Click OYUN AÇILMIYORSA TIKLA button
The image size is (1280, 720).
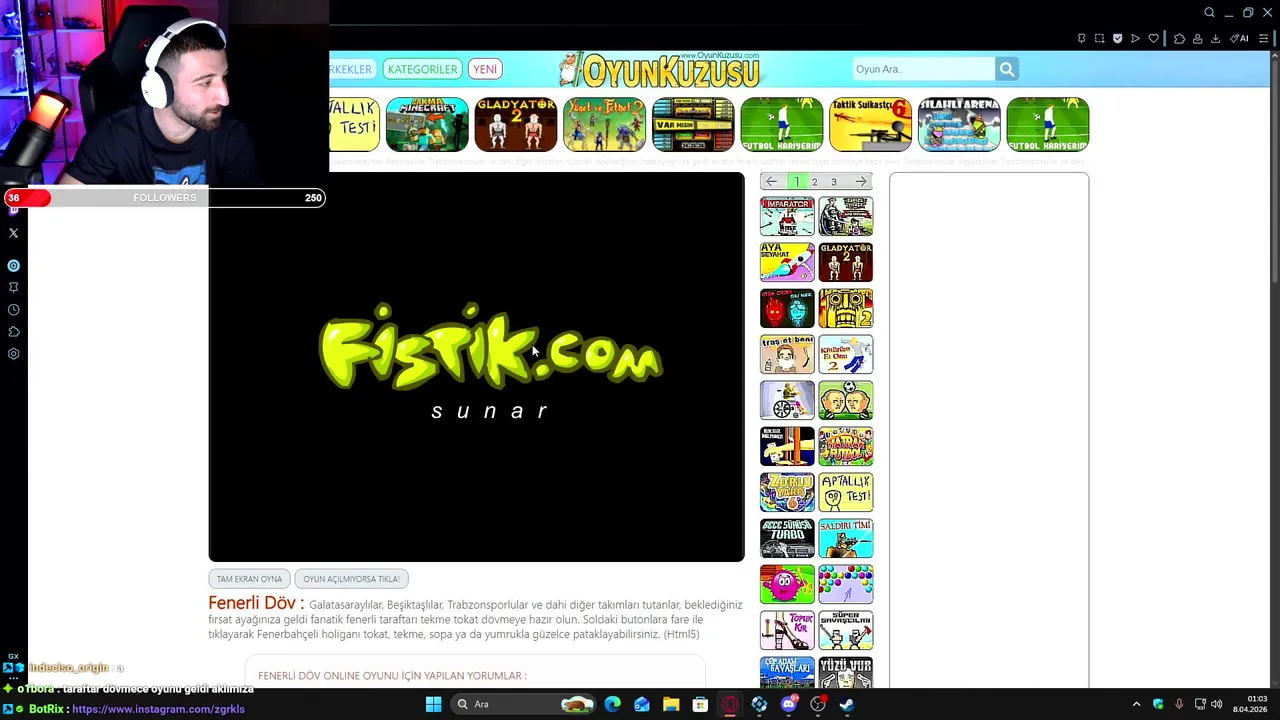[x=351, y=579]
